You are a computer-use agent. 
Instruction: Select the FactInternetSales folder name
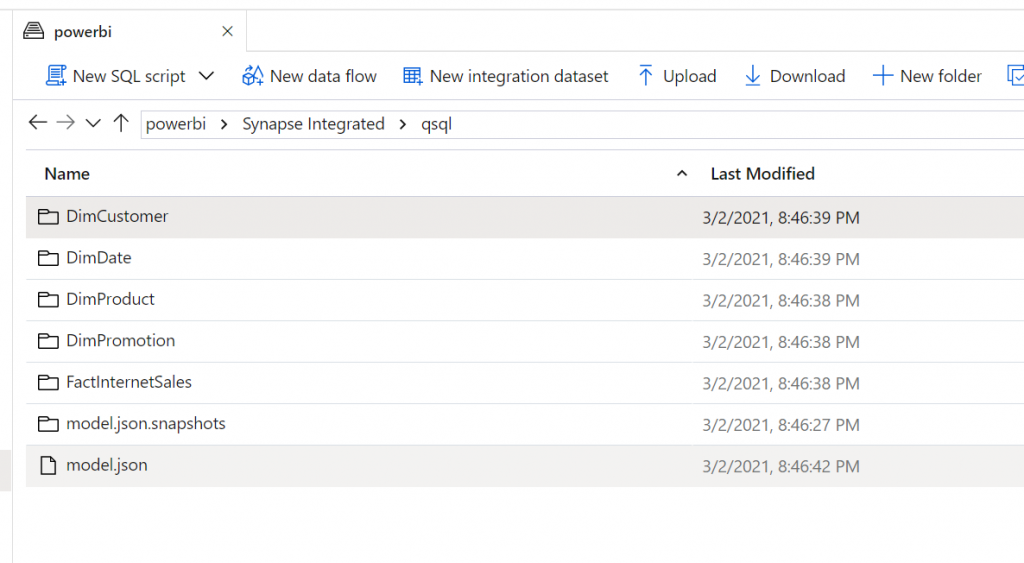[x=129, y=382]
